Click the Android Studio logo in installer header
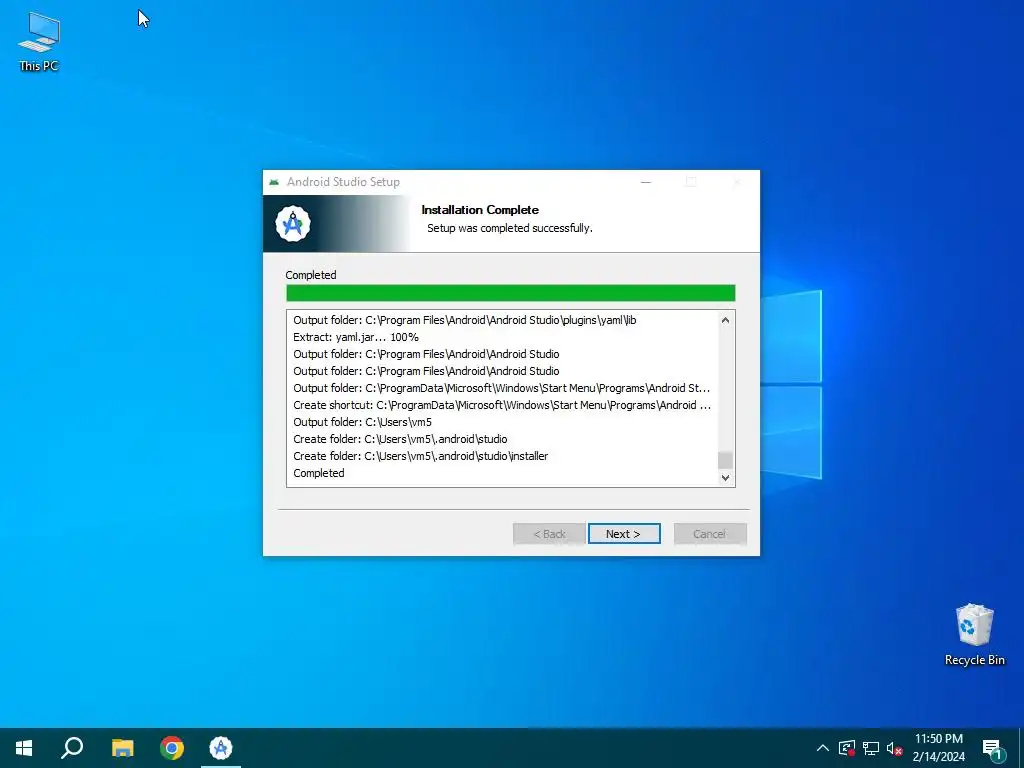 click(x=293, y=224)
